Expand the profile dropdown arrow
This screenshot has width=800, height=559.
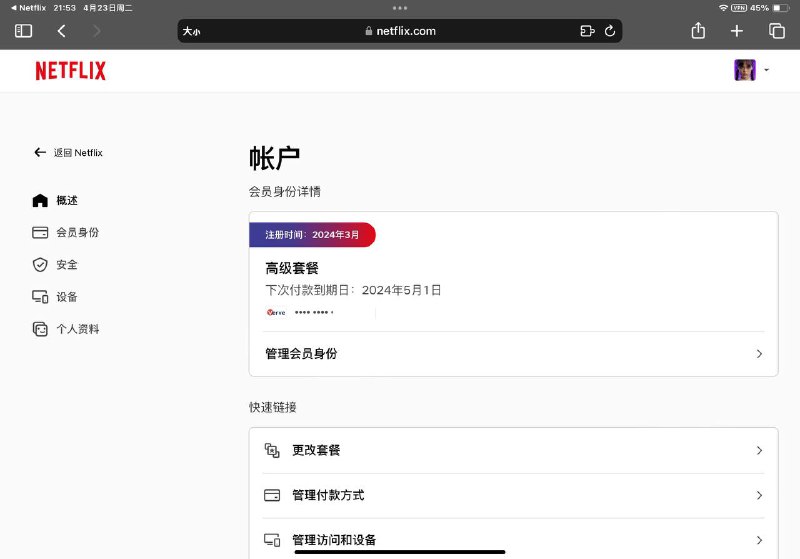tap(766, 70)
